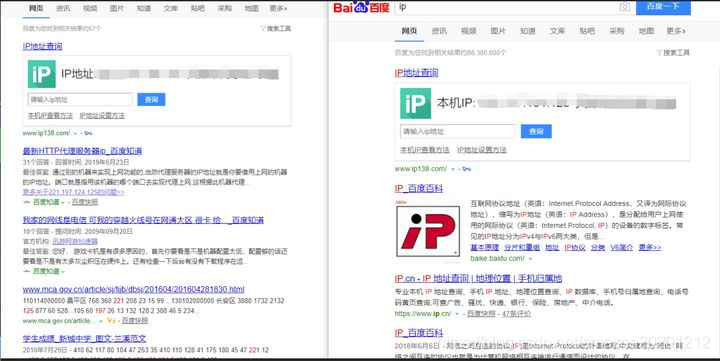Open 更多» tab menu in left window
The image size is (720, 361).
coord(278,8)
